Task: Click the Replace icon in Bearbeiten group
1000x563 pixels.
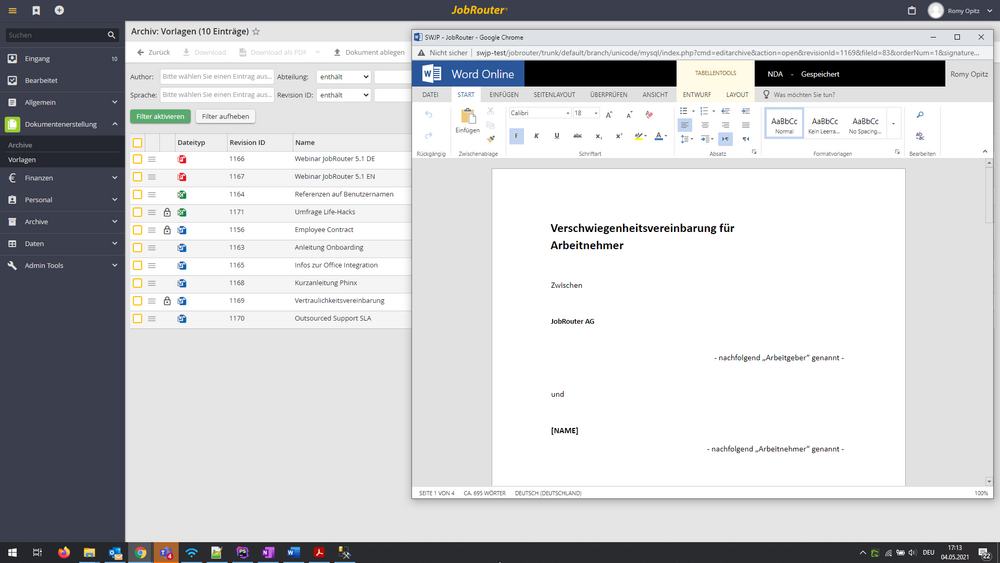Action: (x=920, y=136)
